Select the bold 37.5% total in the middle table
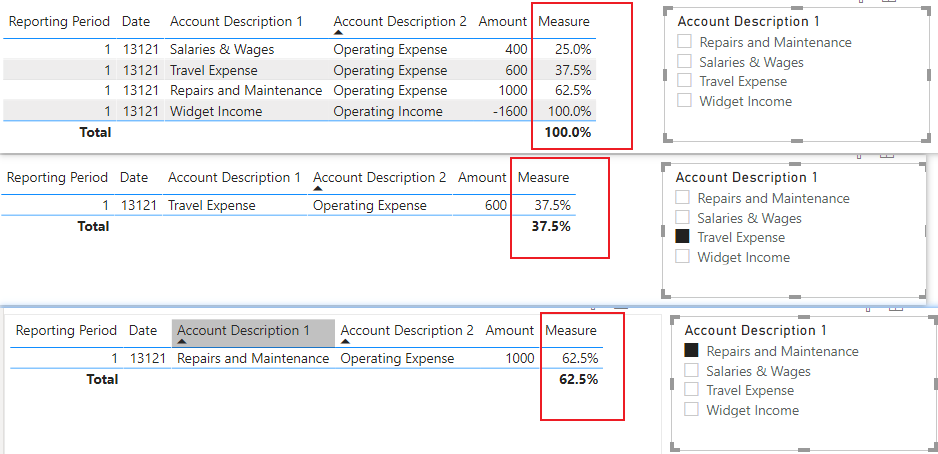This screenshot has width=938, height=454. coord(551,226)
